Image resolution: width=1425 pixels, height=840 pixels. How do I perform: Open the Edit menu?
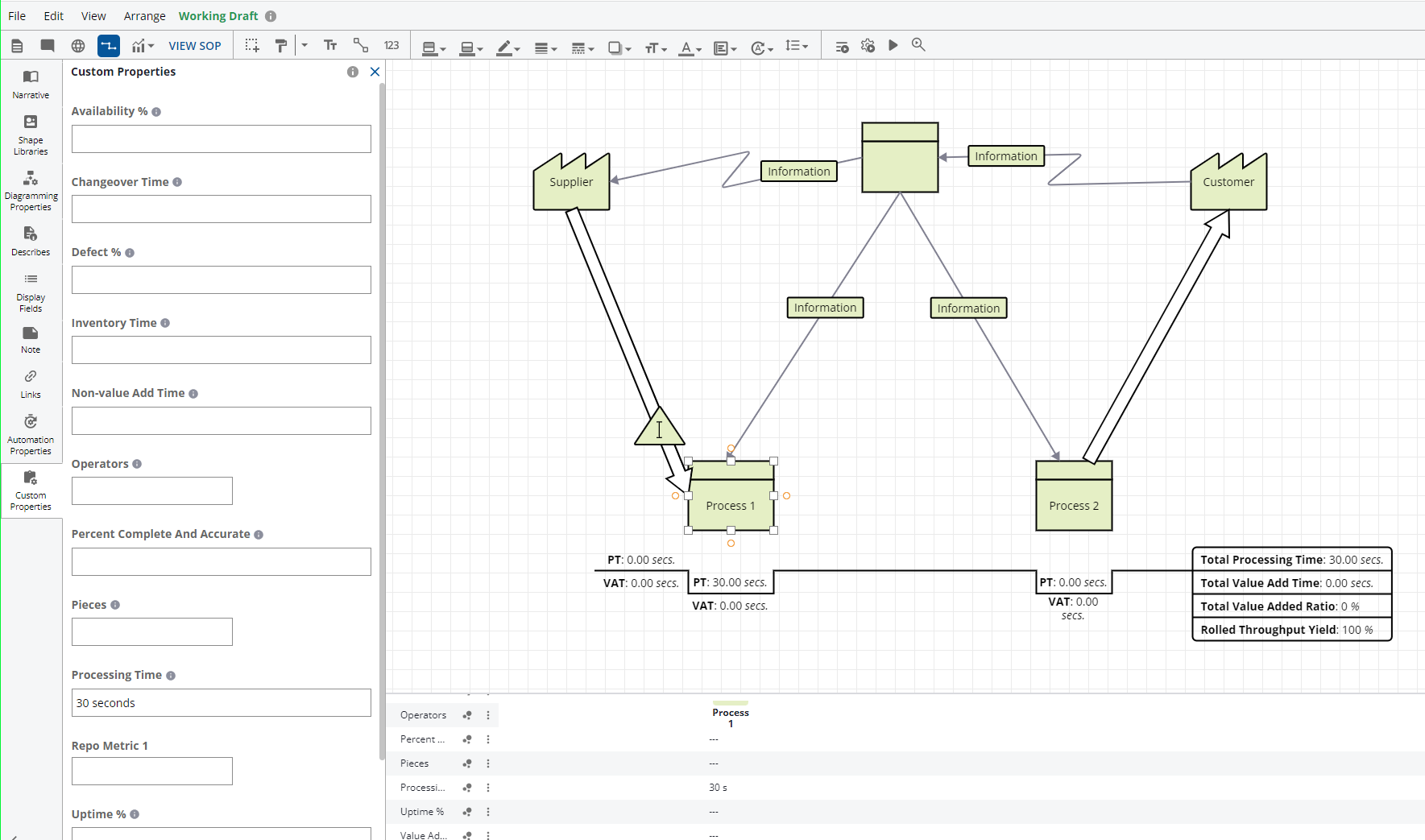[54, 16]
